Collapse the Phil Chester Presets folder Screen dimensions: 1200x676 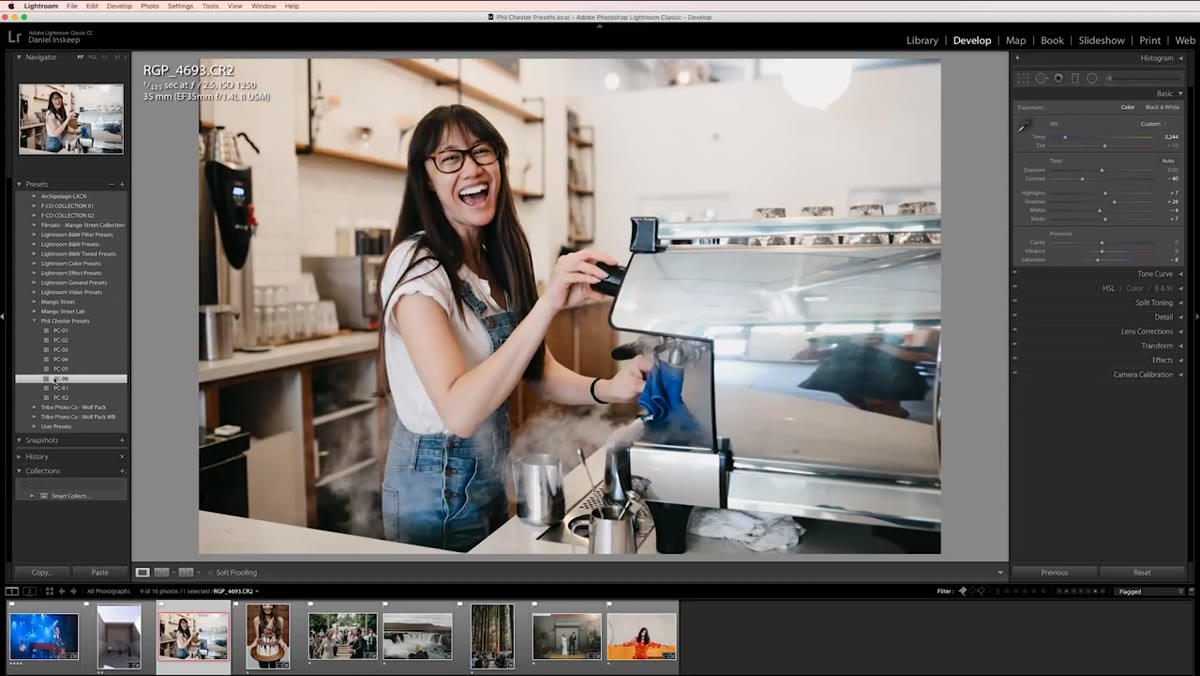(x=34, y=321)
